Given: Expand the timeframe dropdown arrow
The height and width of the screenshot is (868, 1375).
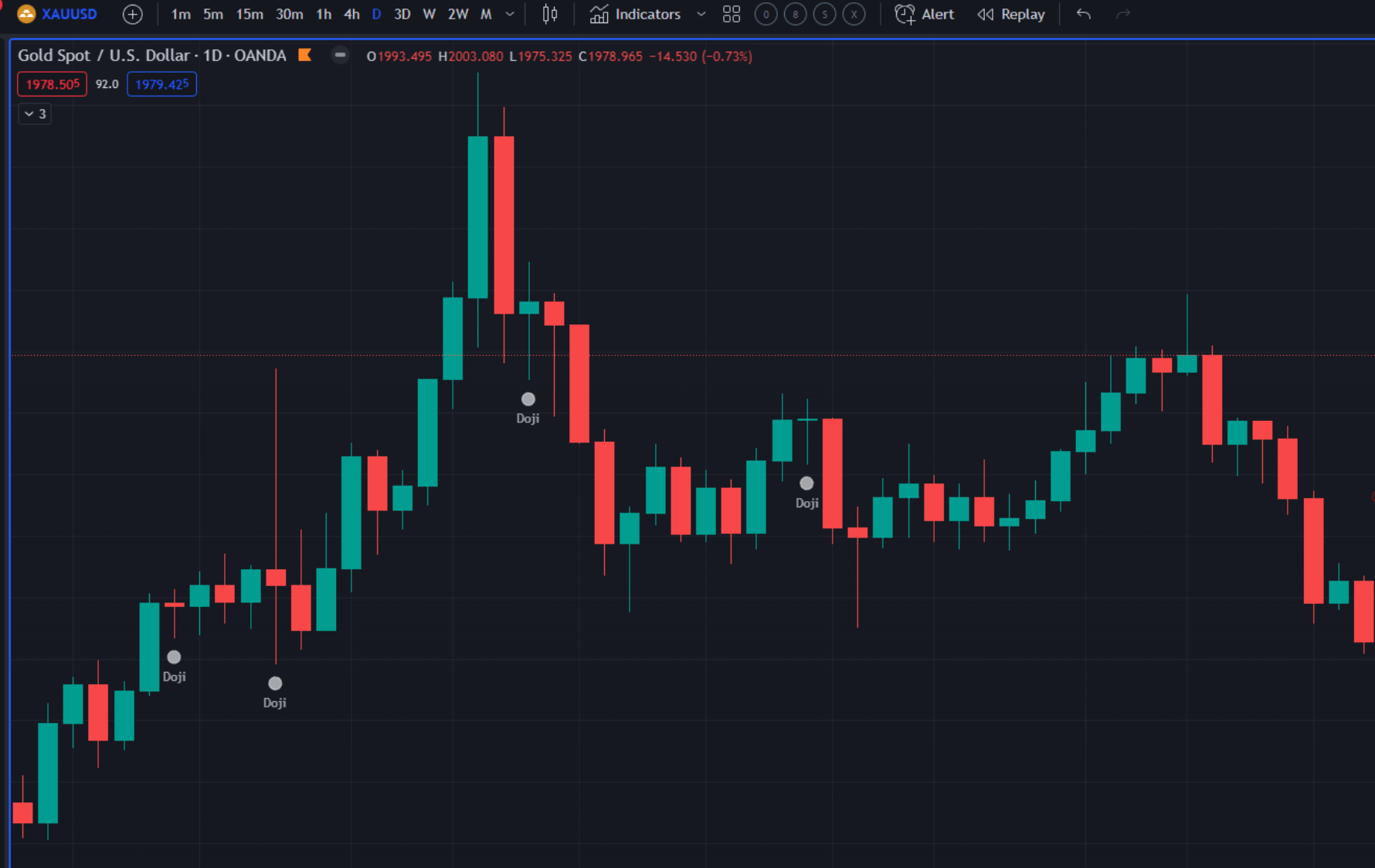Looking at the screenshot, I should (510, 14).
